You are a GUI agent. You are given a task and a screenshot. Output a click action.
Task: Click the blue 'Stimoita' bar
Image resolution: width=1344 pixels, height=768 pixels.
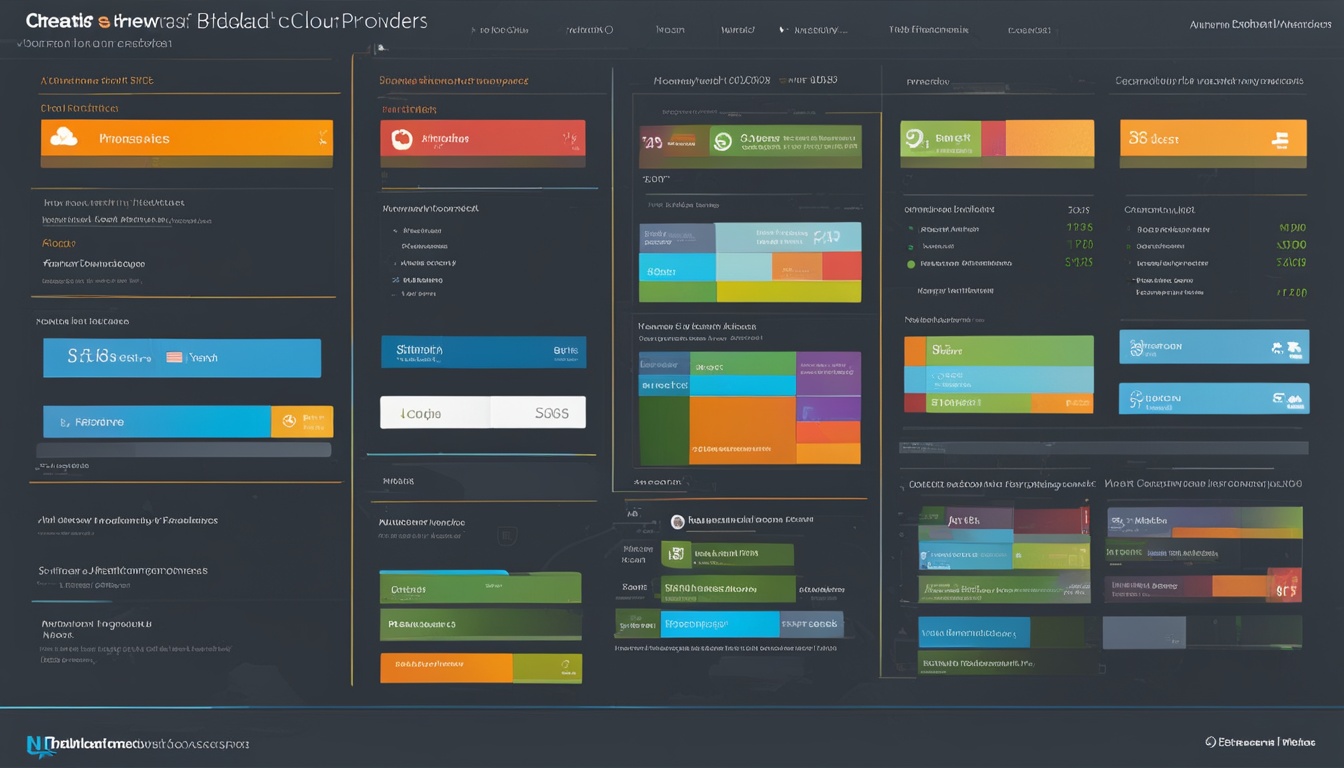483,351
